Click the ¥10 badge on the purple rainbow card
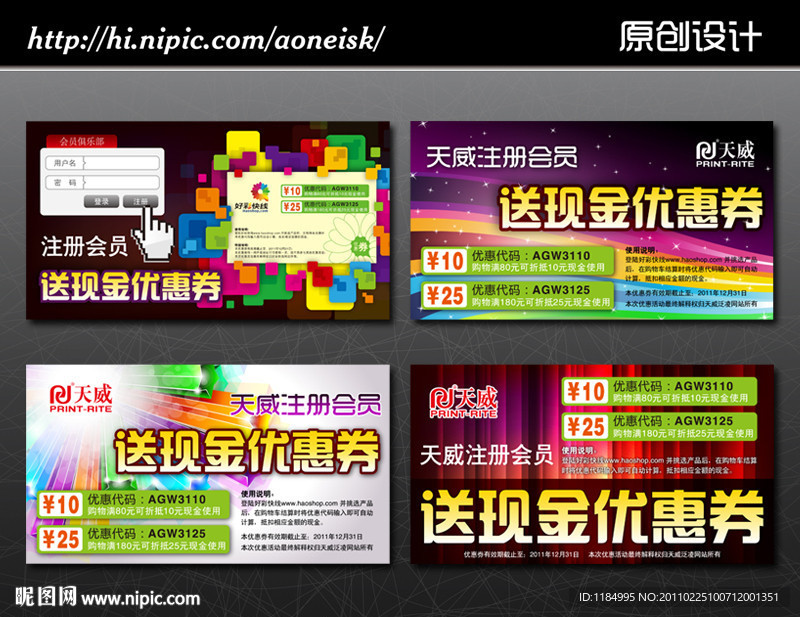The image size is (800, 617). pyautogui.click(x=445, y=261)
